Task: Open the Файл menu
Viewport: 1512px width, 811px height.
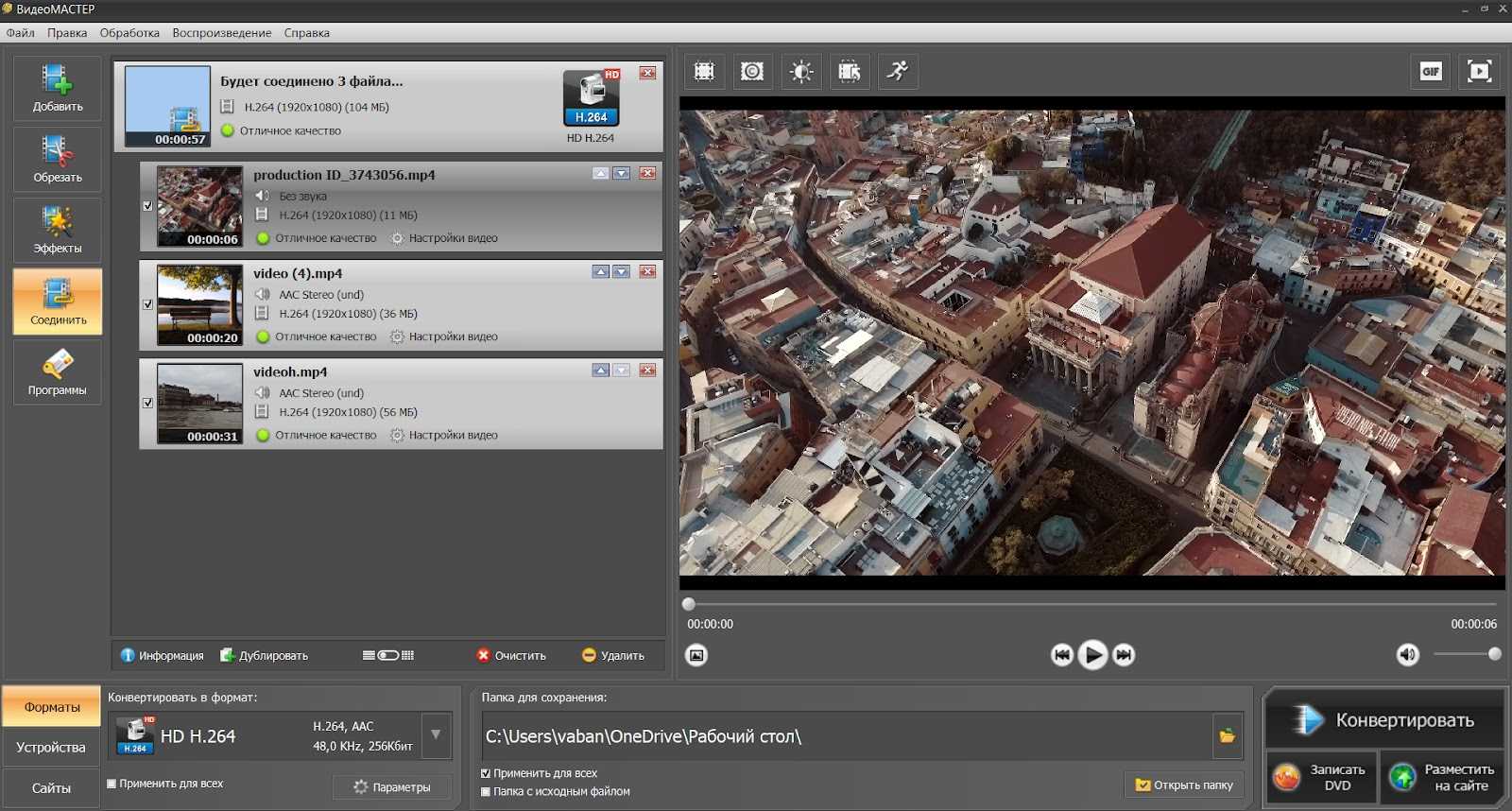Action: pyautogui.click(x=21, y=32)
